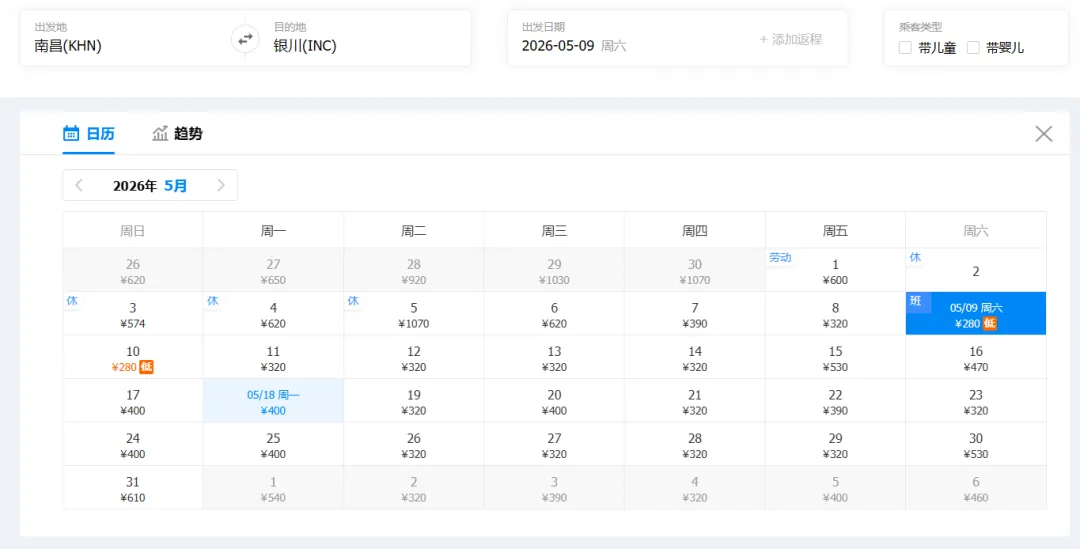Click the 周六 column header
Viewport: 1080px width, 549px height.
click(975, 231)
